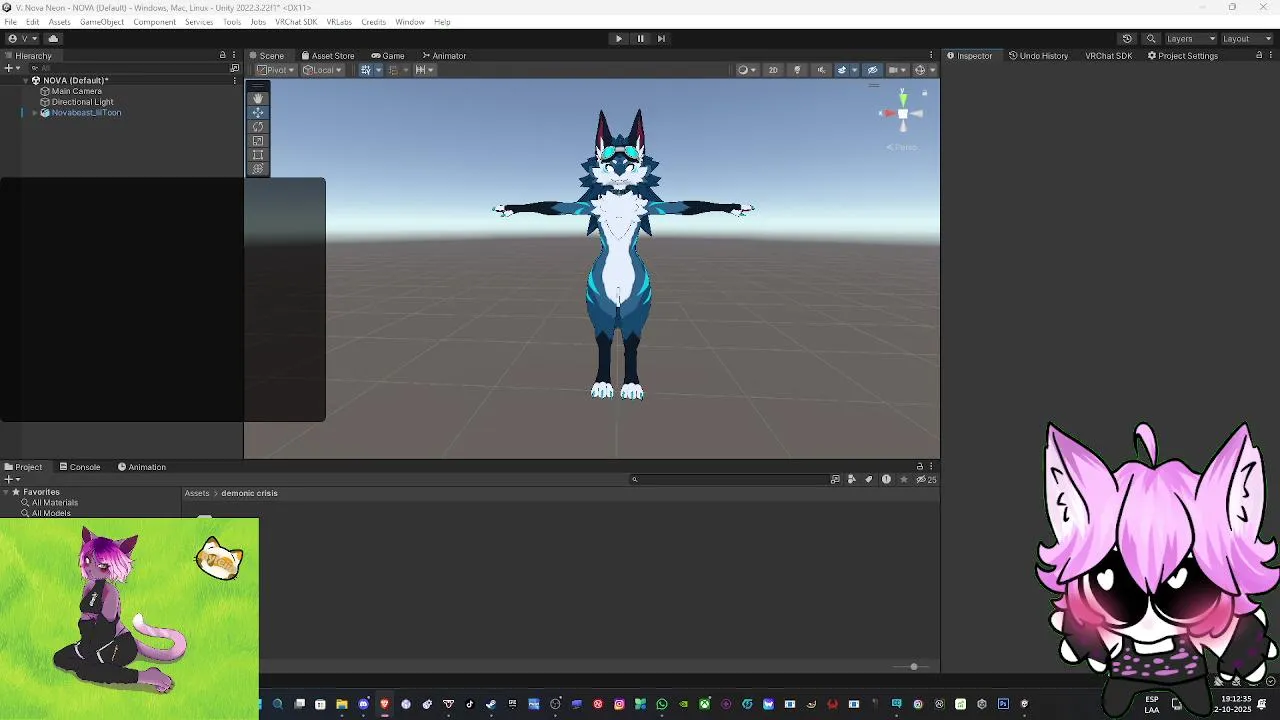This screenshot has width=1280, height=720.
Task: Toggle grid snapping button
Action: 393,70
